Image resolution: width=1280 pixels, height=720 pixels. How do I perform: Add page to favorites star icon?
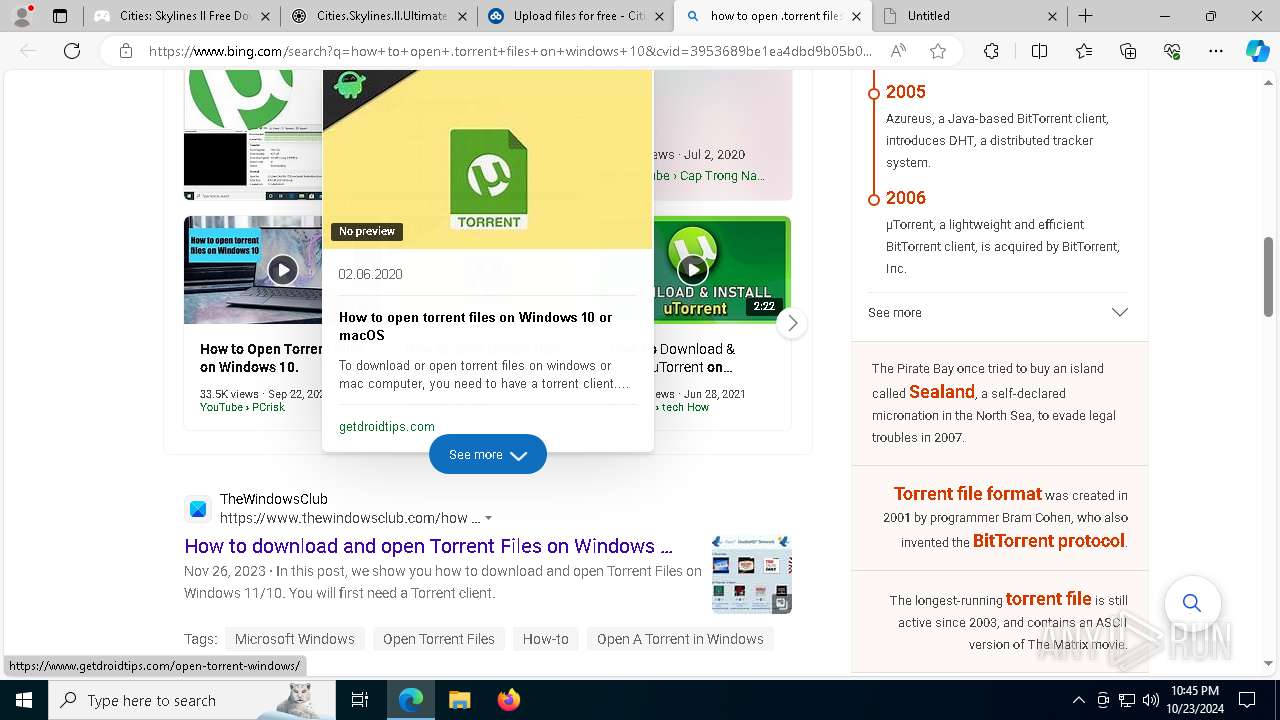coord(937,51)
